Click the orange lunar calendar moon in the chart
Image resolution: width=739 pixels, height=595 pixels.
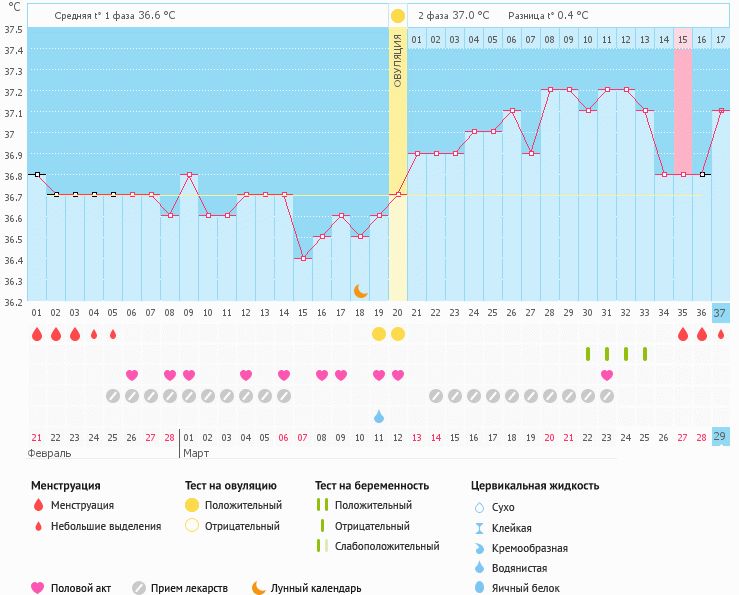pos(361,291)
